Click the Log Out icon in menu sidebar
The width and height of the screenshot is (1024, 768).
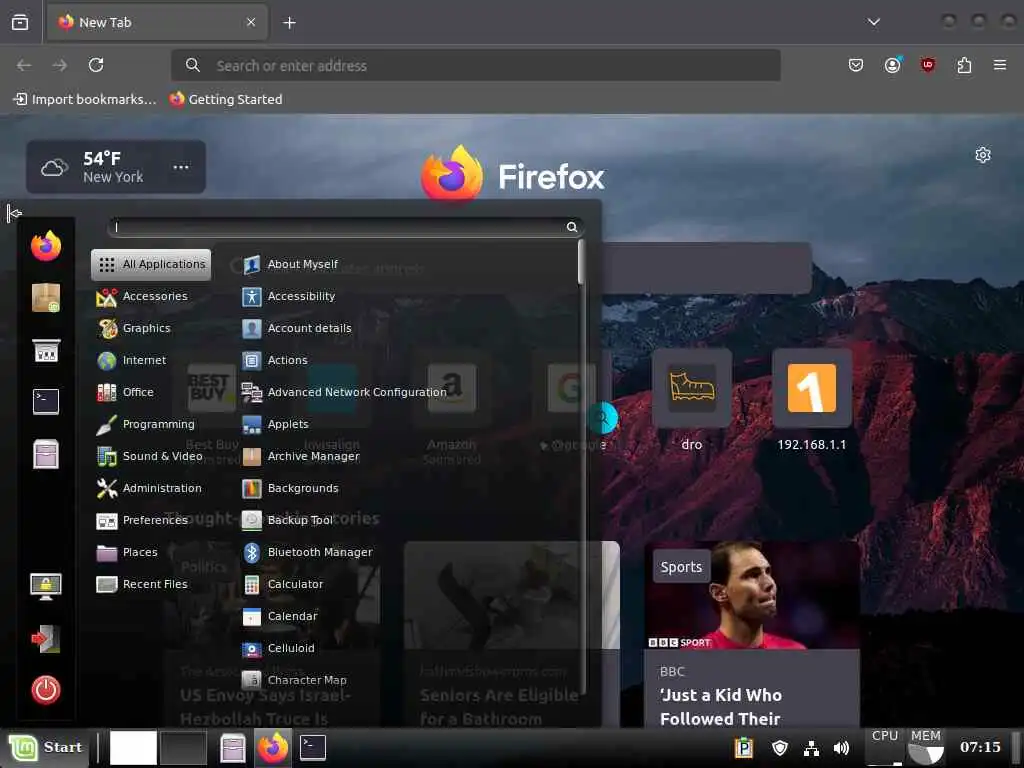(46, 639)
